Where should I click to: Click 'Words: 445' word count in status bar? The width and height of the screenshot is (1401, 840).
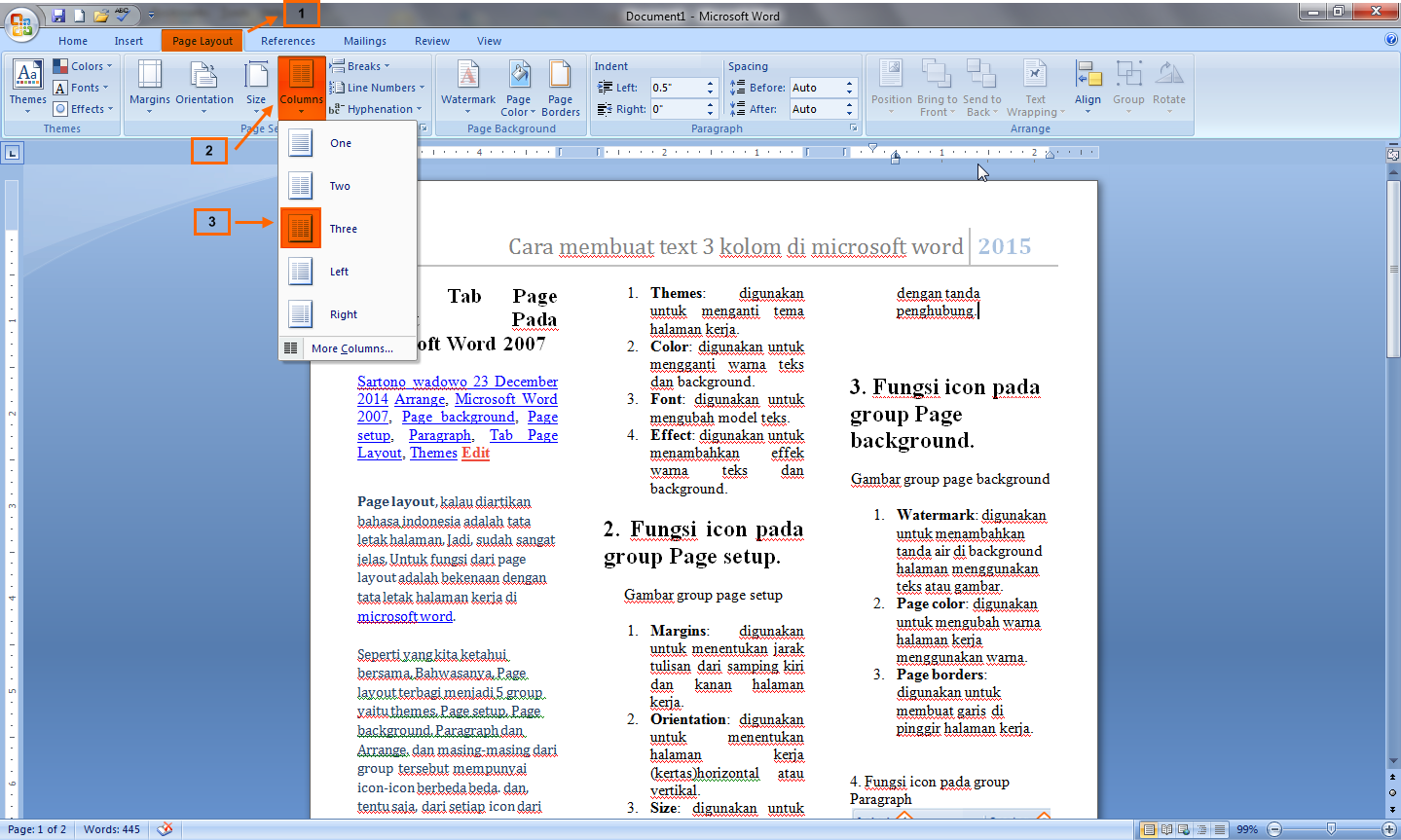point(112,829)
